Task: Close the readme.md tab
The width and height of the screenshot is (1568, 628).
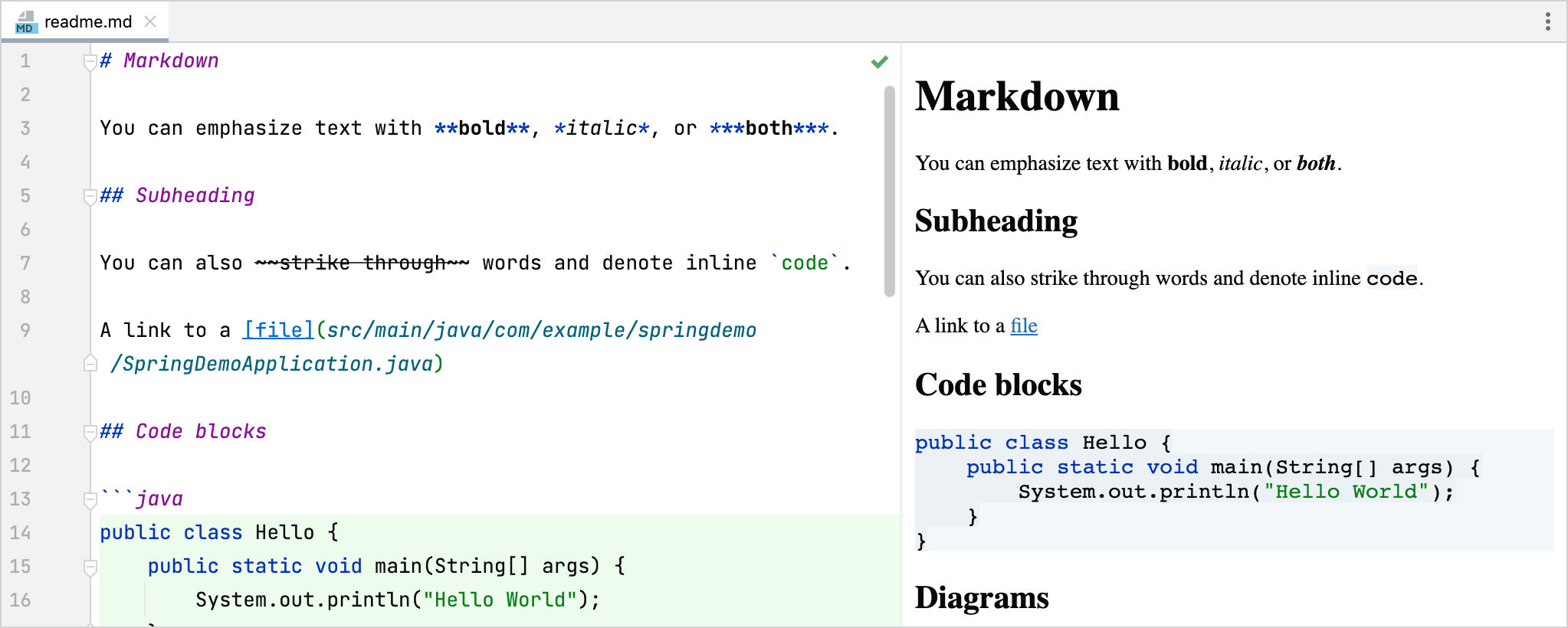Action: coord(151,21)
